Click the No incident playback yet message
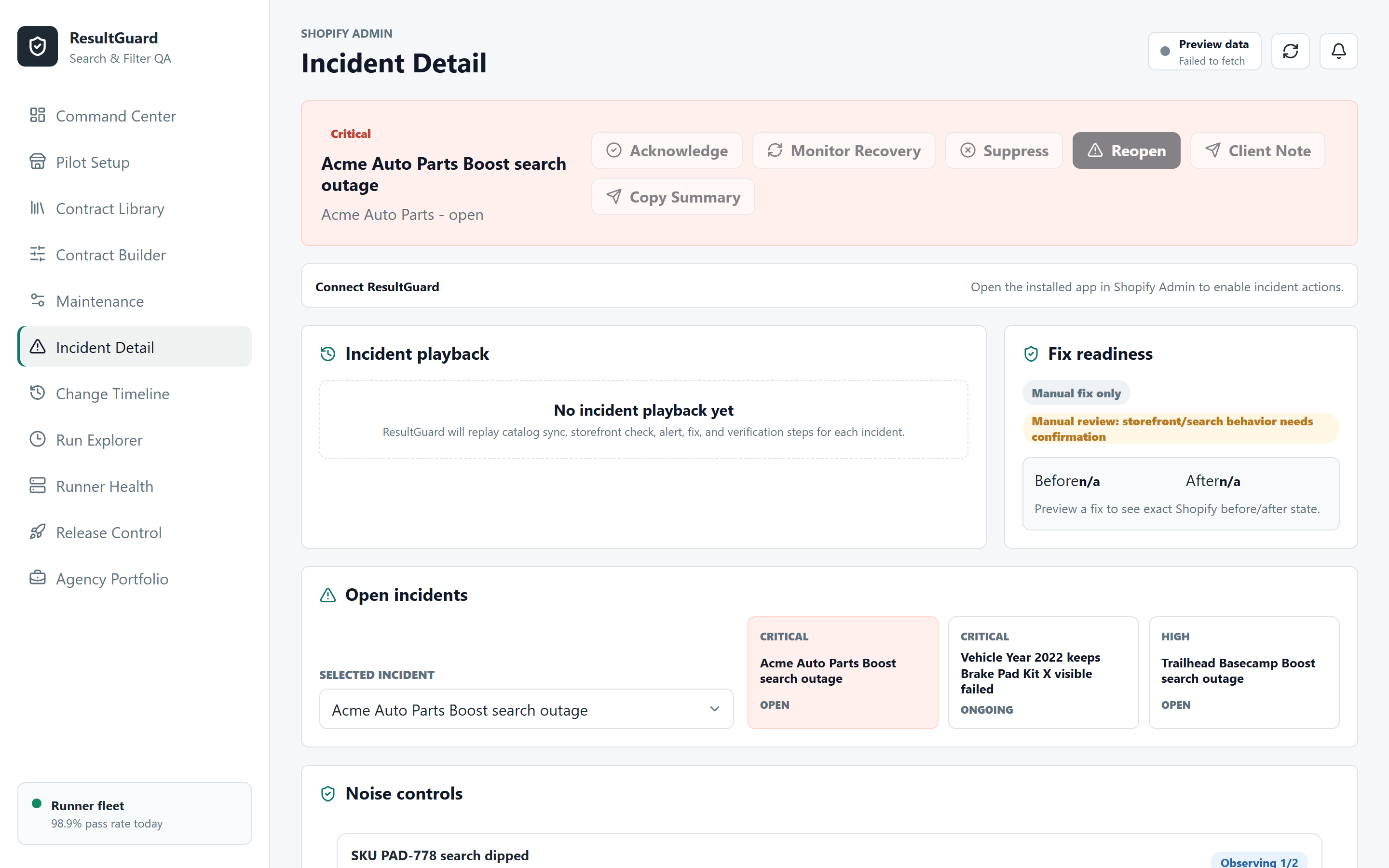 point(643,410)
